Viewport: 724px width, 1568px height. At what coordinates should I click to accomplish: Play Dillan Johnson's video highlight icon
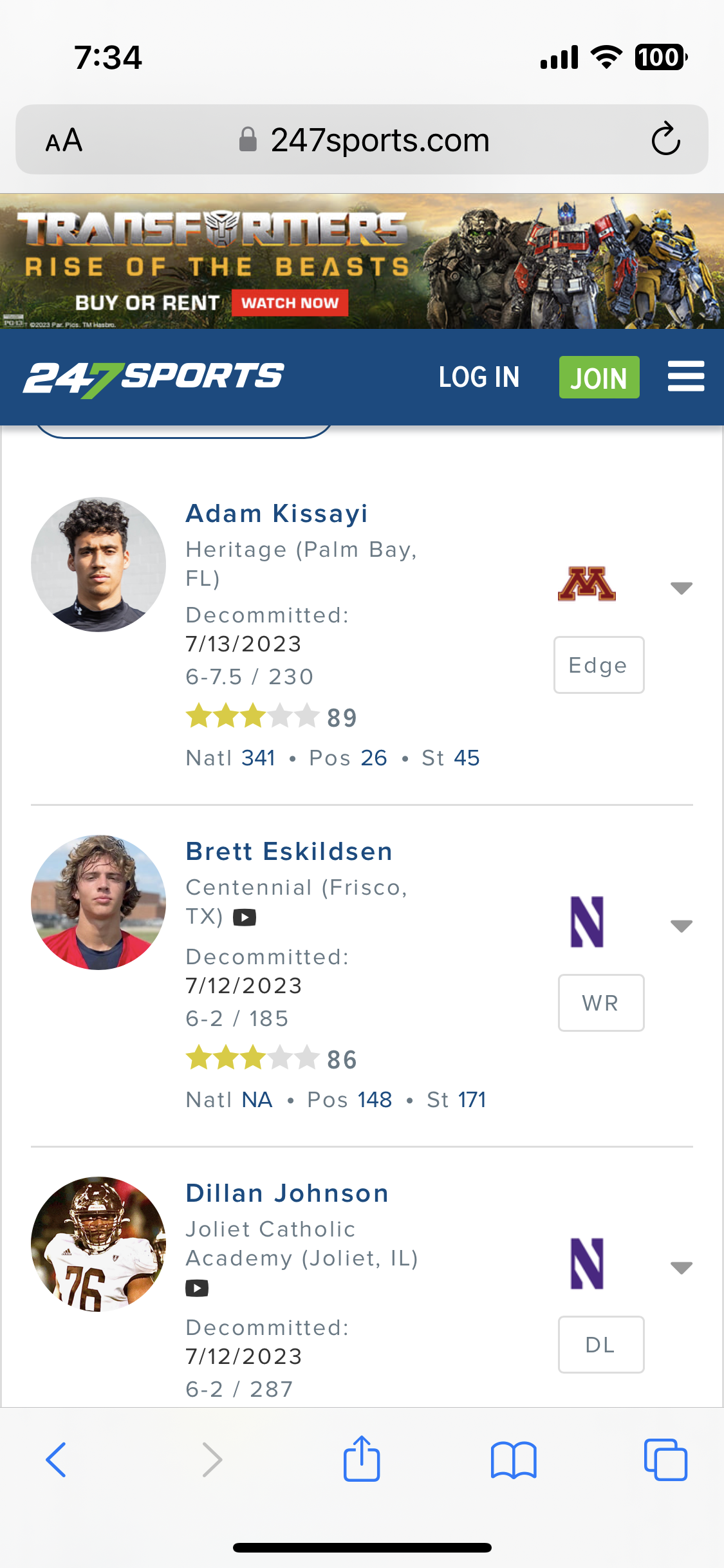click(197, 1288)
